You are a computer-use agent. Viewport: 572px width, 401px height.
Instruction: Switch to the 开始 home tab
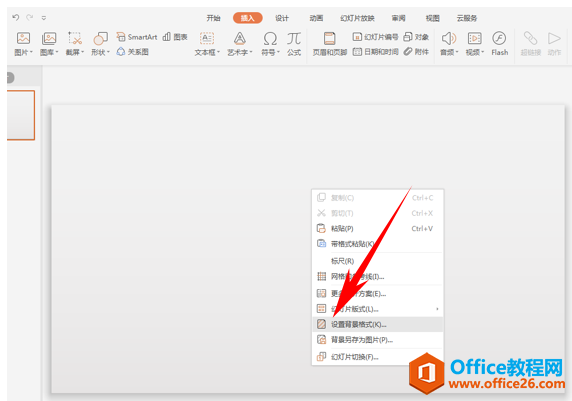coord(213,18)
